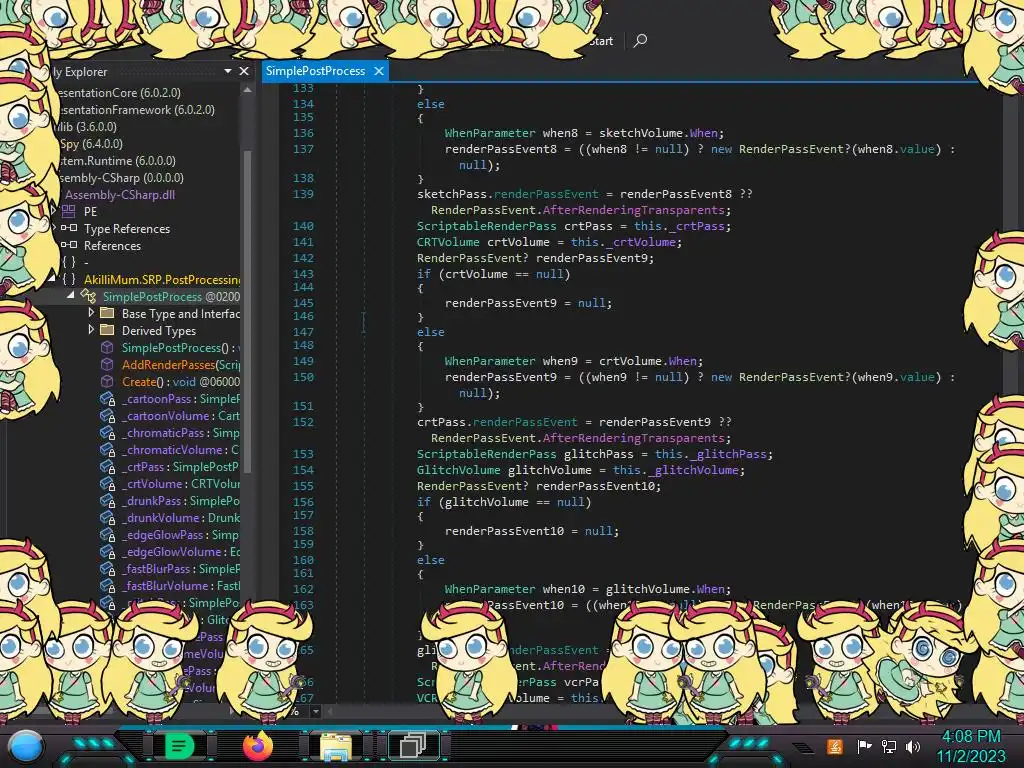This screenshot has height=768, width=1024.
Task: Click the References node icon
Action: point(69,245)
